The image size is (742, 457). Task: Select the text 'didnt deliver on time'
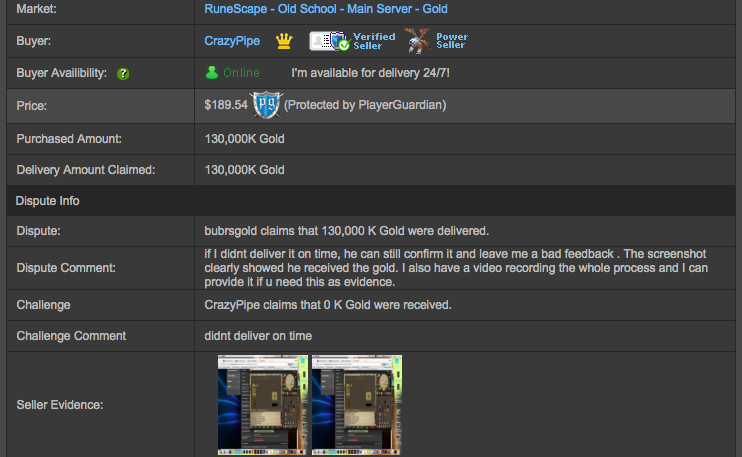(258, 336)
